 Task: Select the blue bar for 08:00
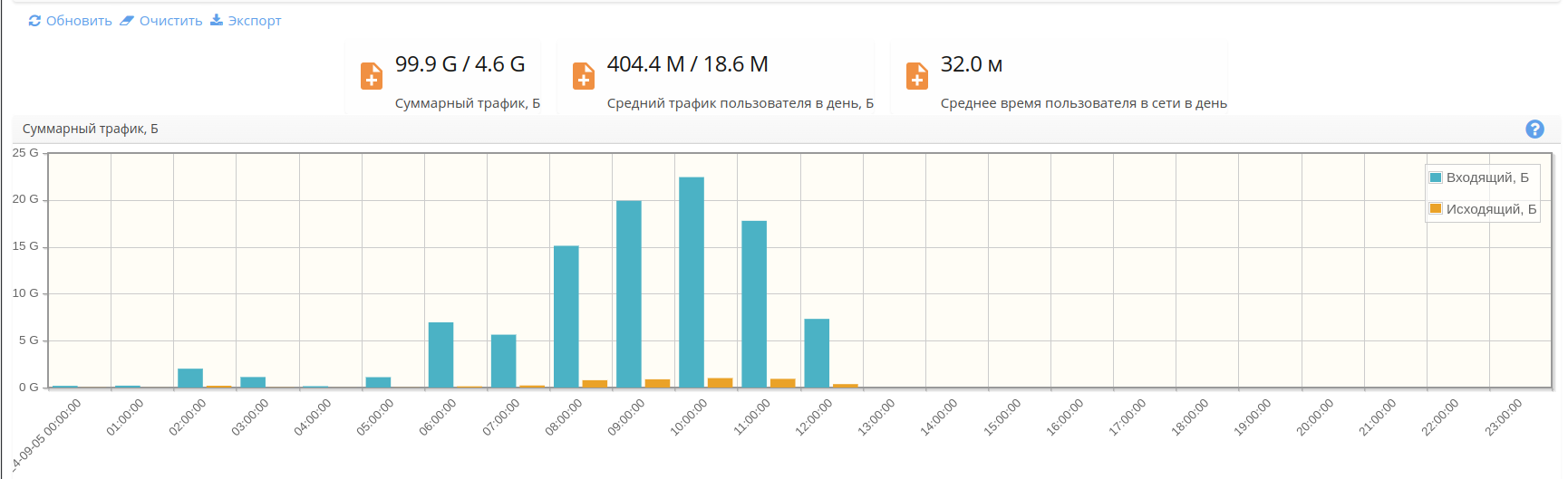pyautogui.click(x=566, y=317)
